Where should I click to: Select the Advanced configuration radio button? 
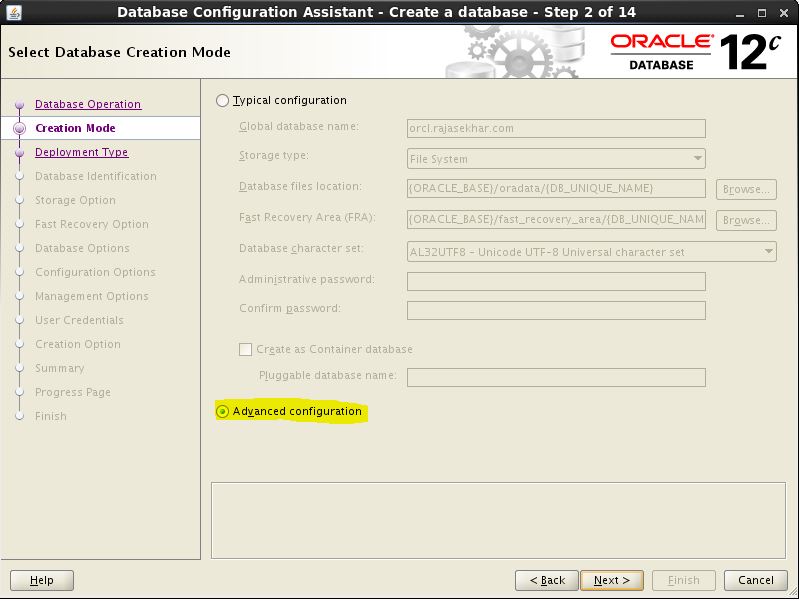coord(222,412)
